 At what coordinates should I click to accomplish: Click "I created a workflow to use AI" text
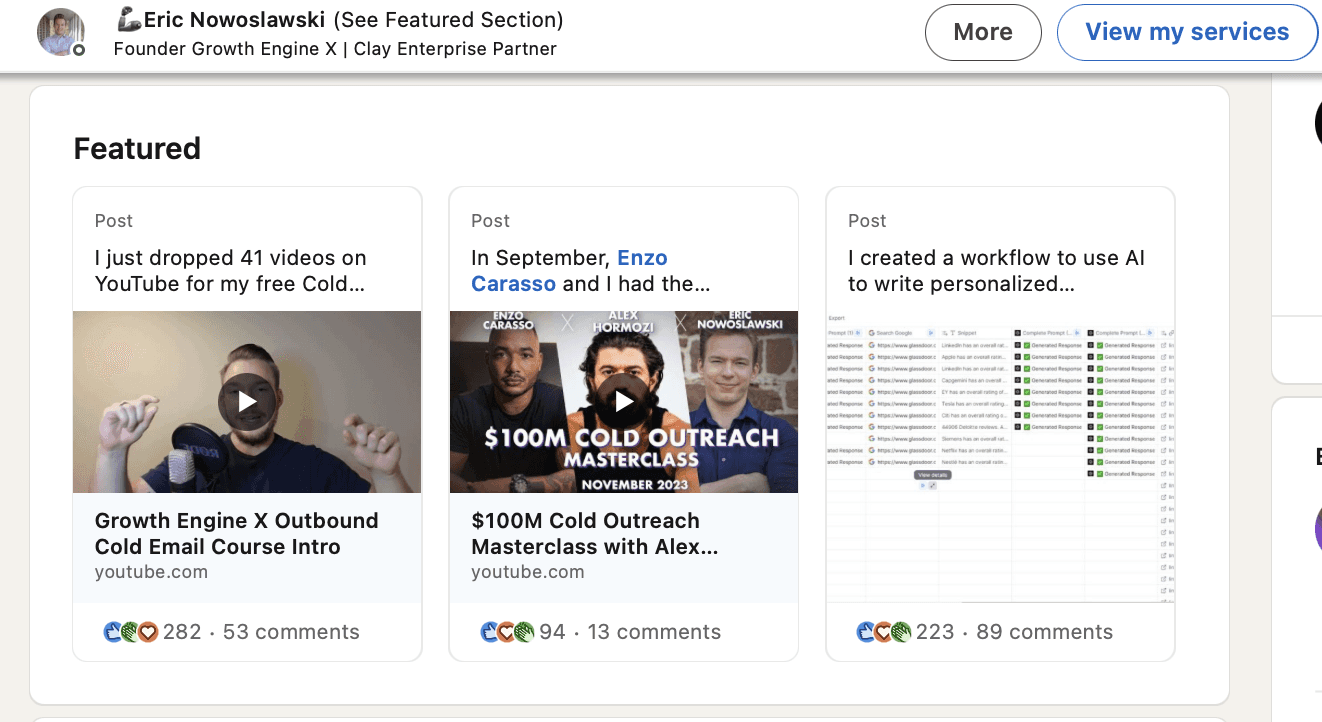[996, 271]
